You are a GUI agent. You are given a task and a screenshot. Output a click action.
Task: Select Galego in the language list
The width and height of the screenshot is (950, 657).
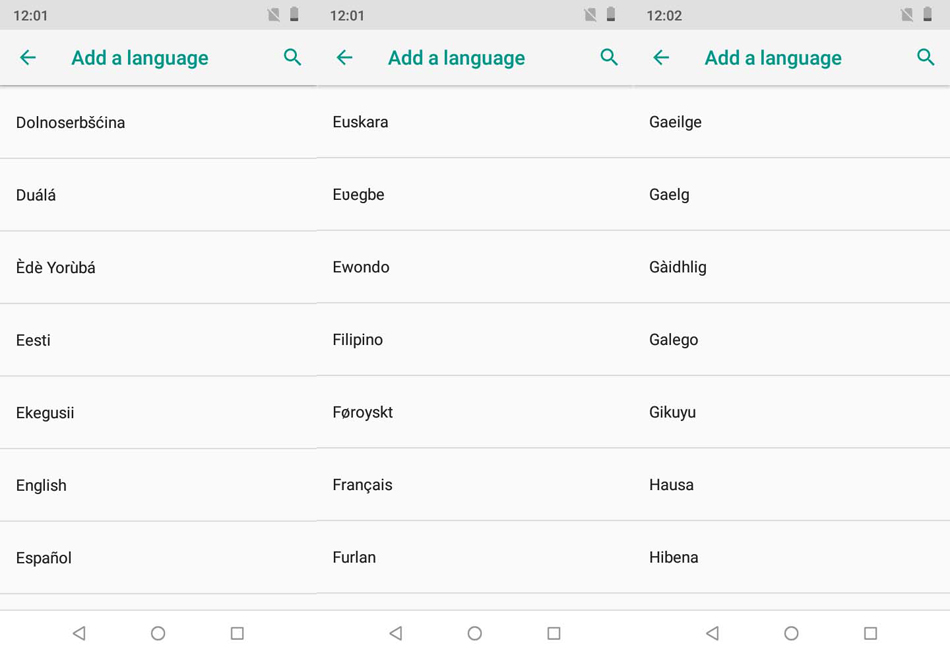792,339
